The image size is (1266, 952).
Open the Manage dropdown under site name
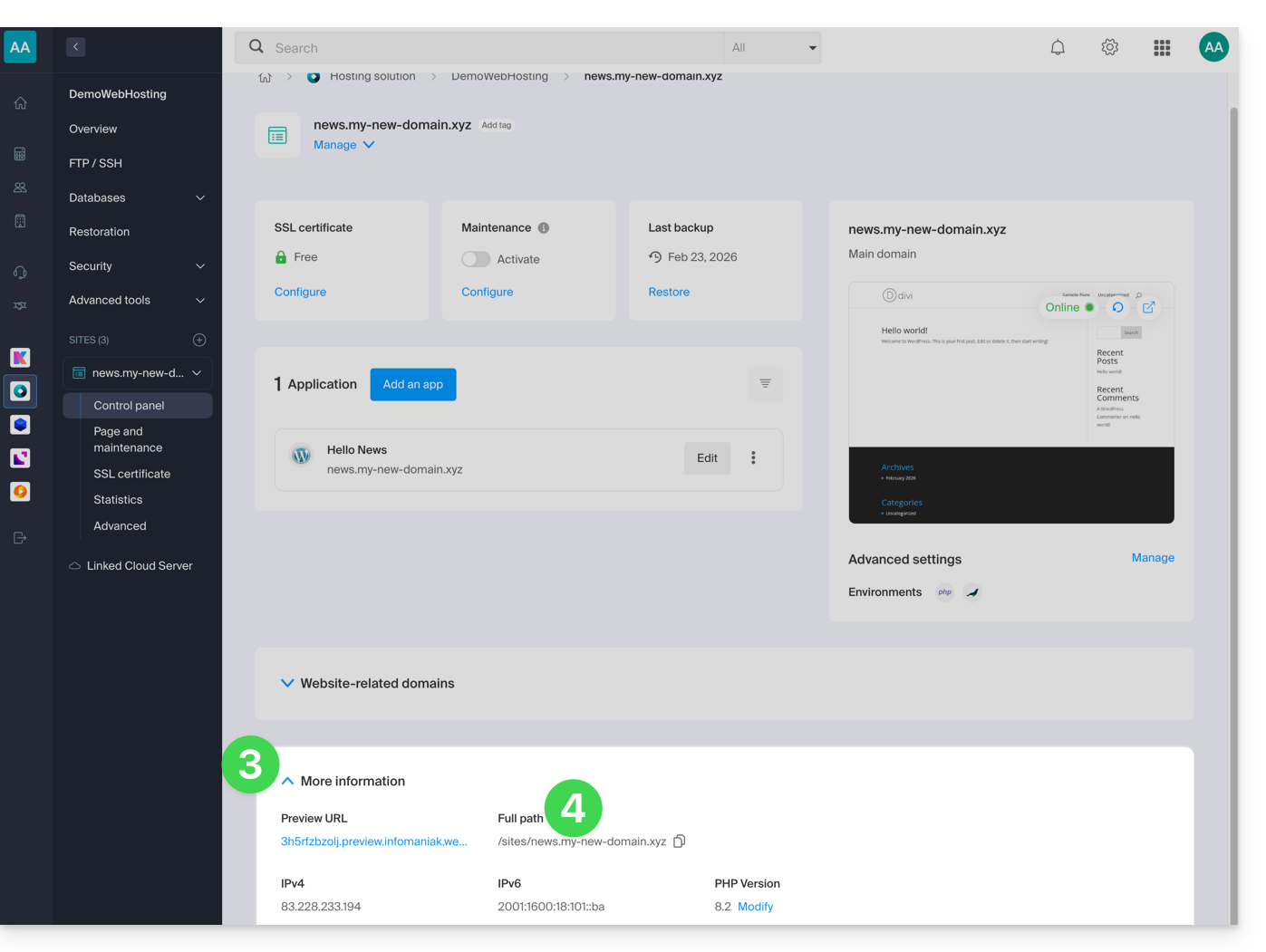coord(344,145)
